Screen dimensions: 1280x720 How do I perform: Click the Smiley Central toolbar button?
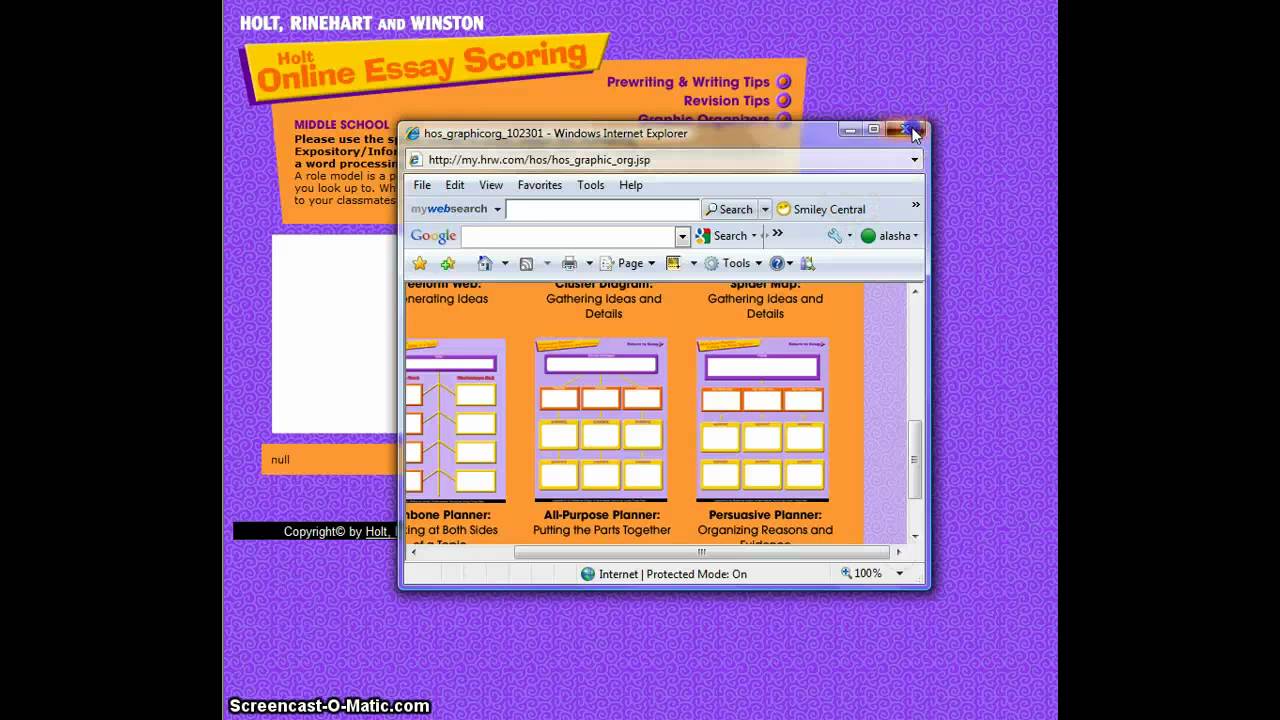pyautogui.click(x=820, y=209)
